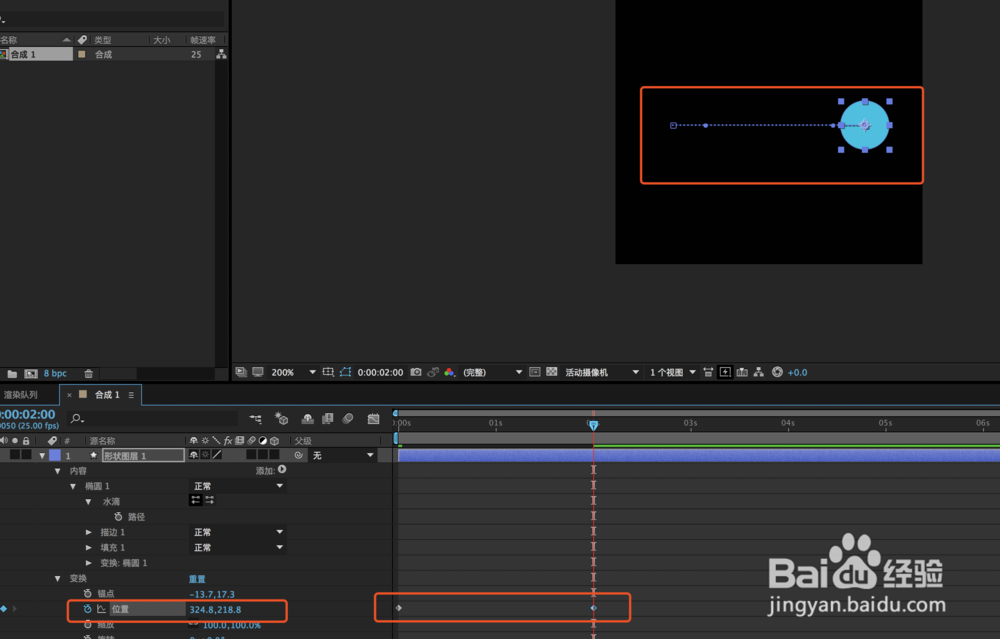Open the (完整) resolution dropdown

pos(492,372)
